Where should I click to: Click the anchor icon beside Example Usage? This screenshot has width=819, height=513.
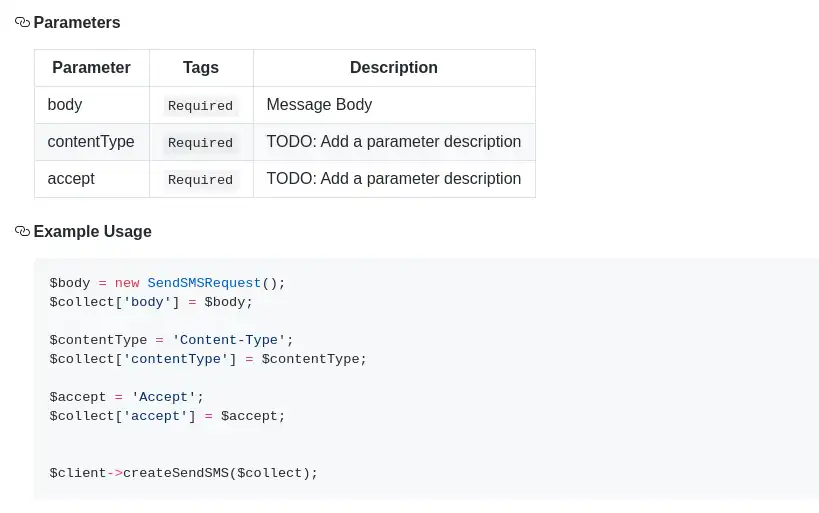point(22,231)
